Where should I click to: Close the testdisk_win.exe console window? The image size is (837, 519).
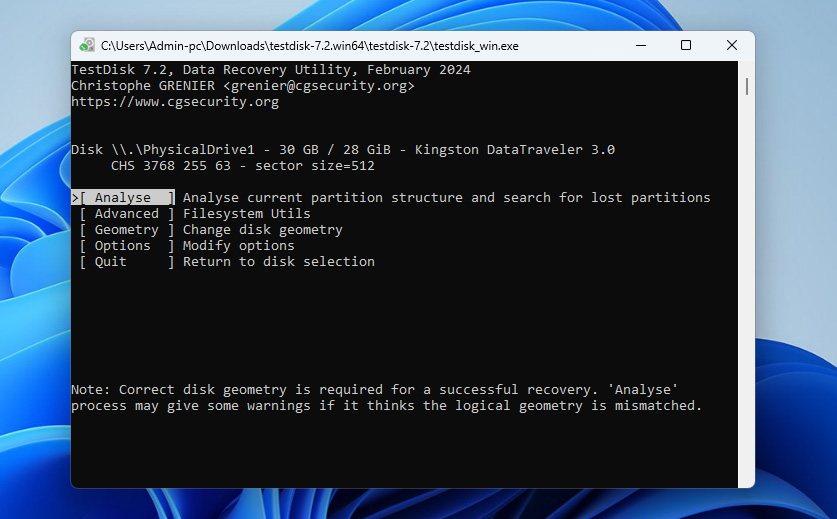tap(732, 45)
